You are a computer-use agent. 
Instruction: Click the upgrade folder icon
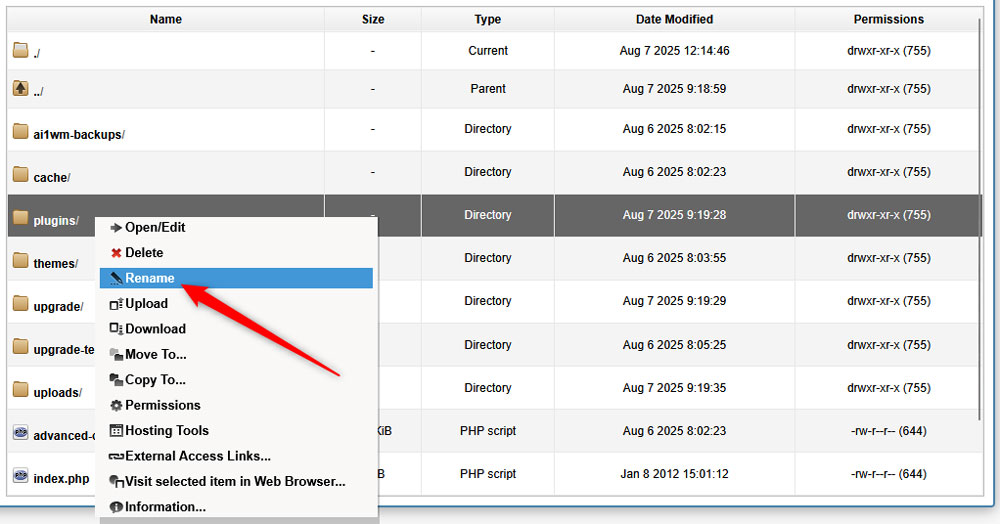click(20, 303)
